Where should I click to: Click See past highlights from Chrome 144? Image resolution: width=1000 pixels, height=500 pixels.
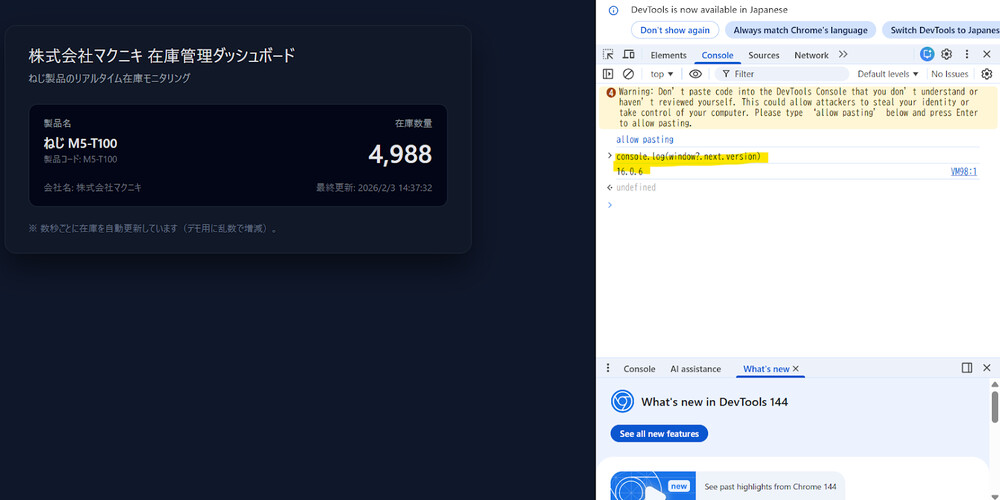tap(768, 487)
